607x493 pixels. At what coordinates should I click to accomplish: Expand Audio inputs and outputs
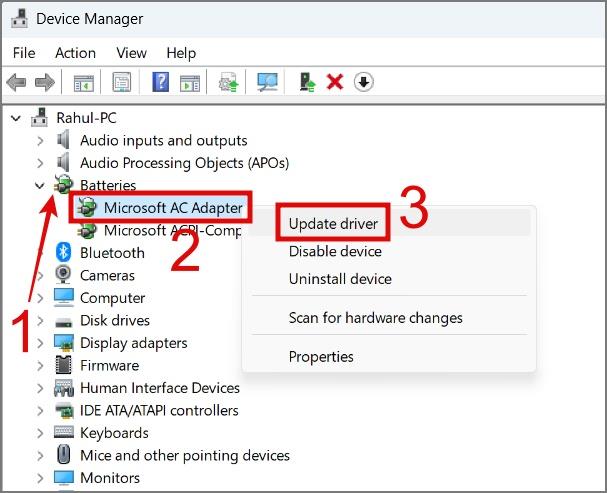point(40,140)
